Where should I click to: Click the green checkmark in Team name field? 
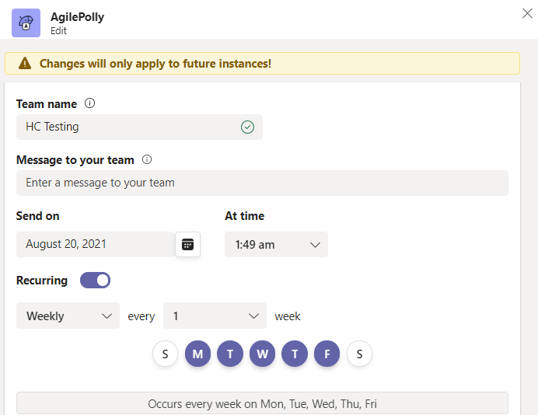247,127
